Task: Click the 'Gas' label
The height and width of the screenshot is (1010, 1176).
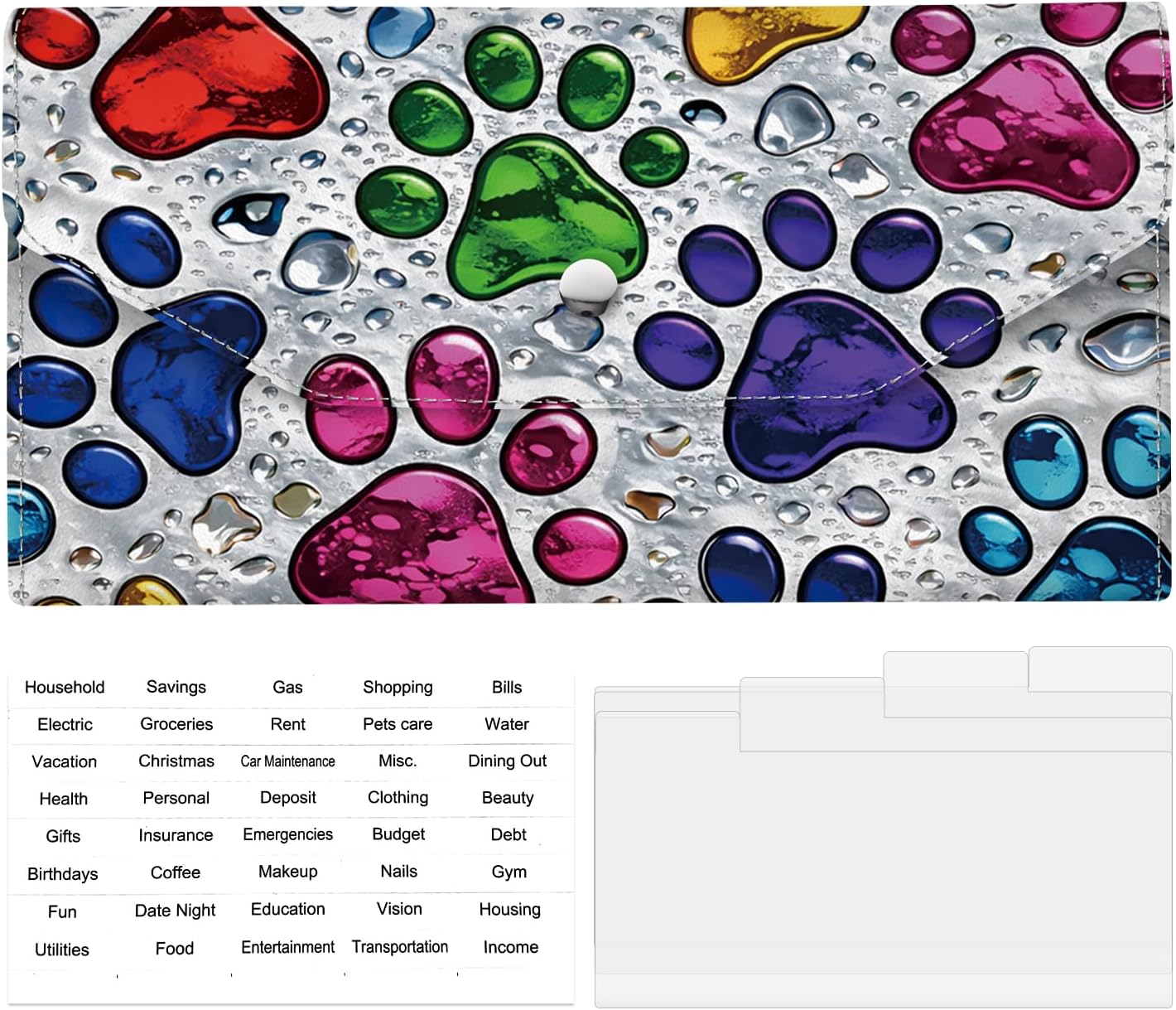Action: (287, 687)
